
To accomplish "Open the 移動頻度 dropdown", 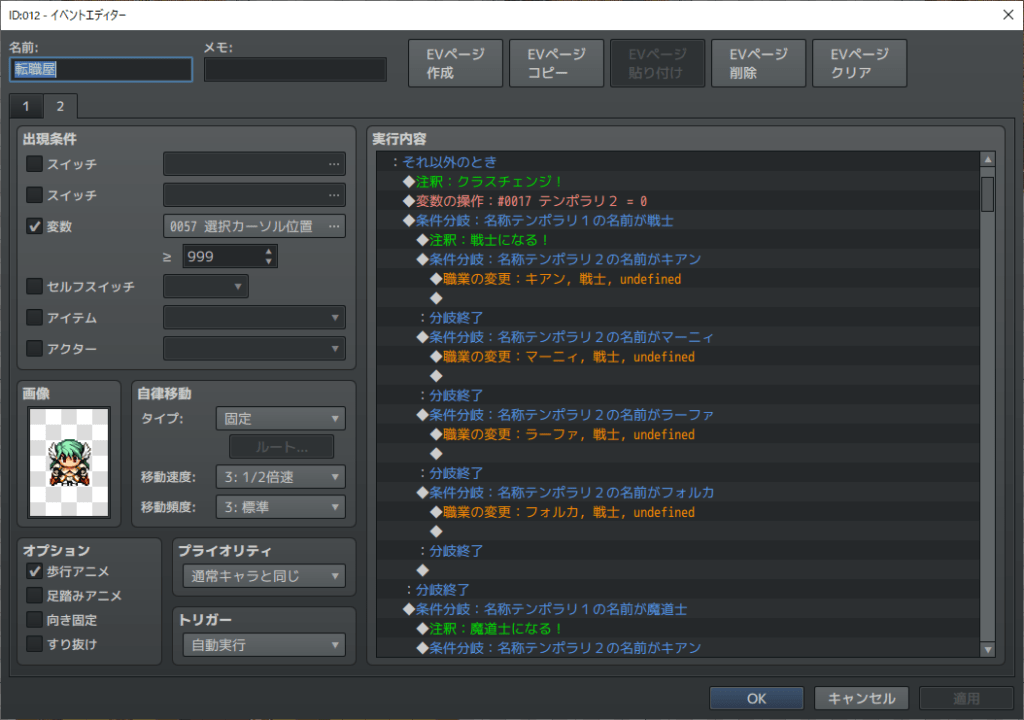I will pyautogui.click(x=280, y=507).
